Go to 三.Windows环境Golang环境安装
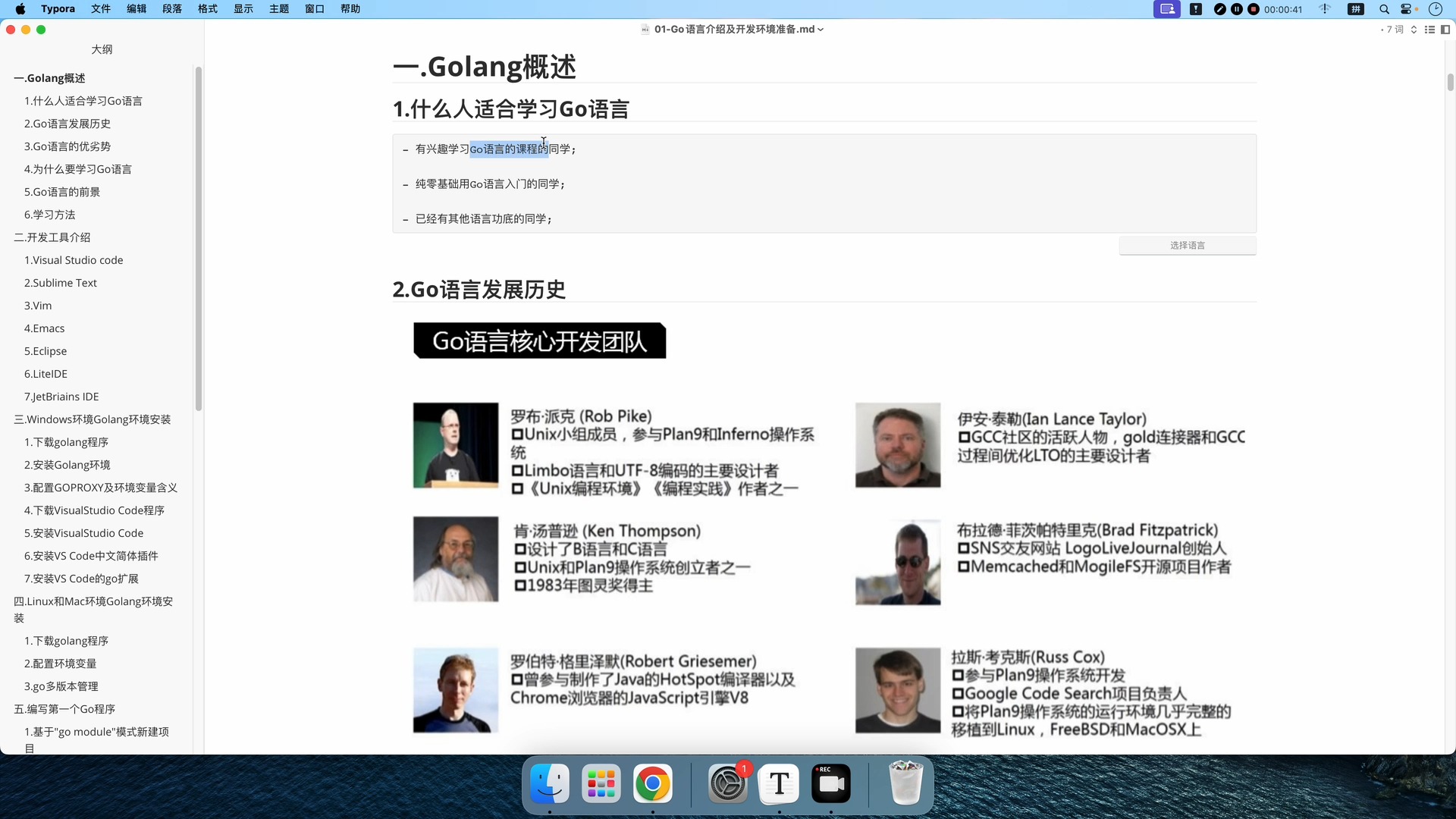This screenshot has height=819, width=1456. tap(93, 419)
